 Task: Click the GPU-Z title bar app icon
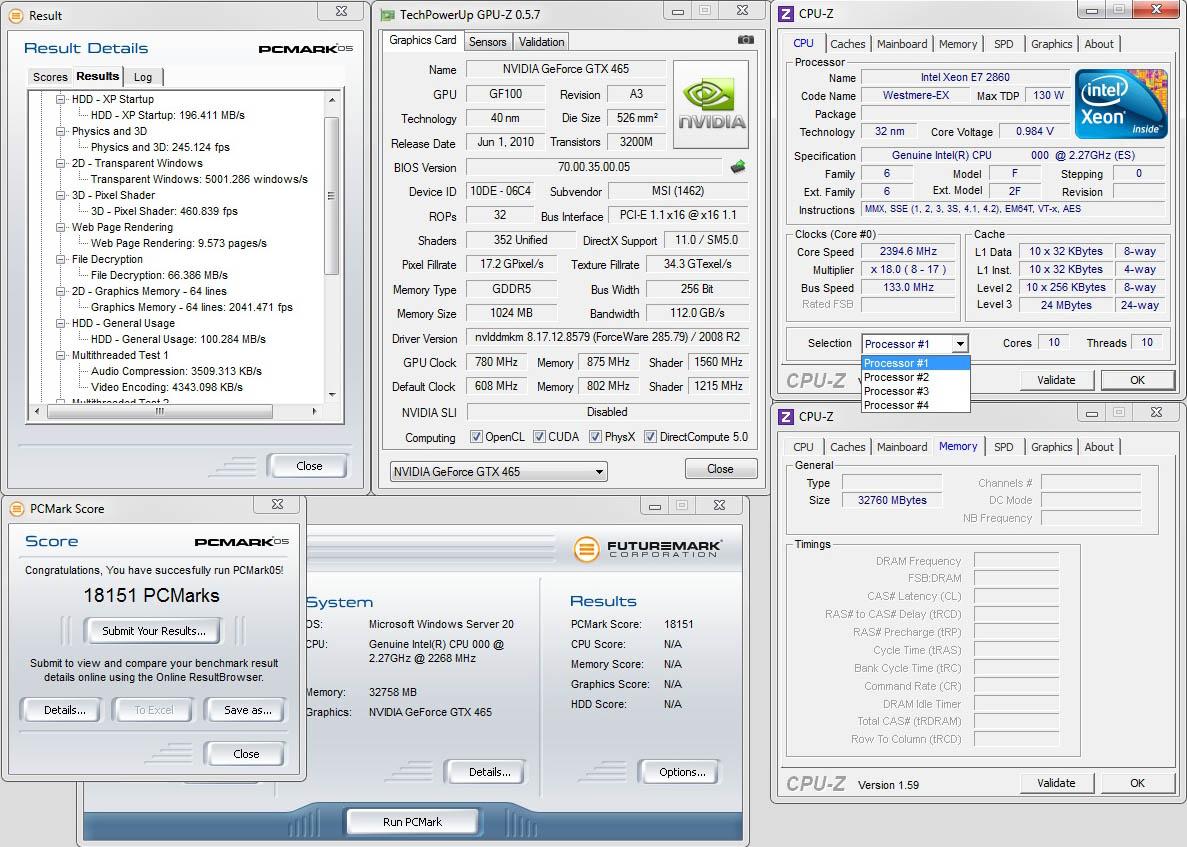click(x=388, y=14)
